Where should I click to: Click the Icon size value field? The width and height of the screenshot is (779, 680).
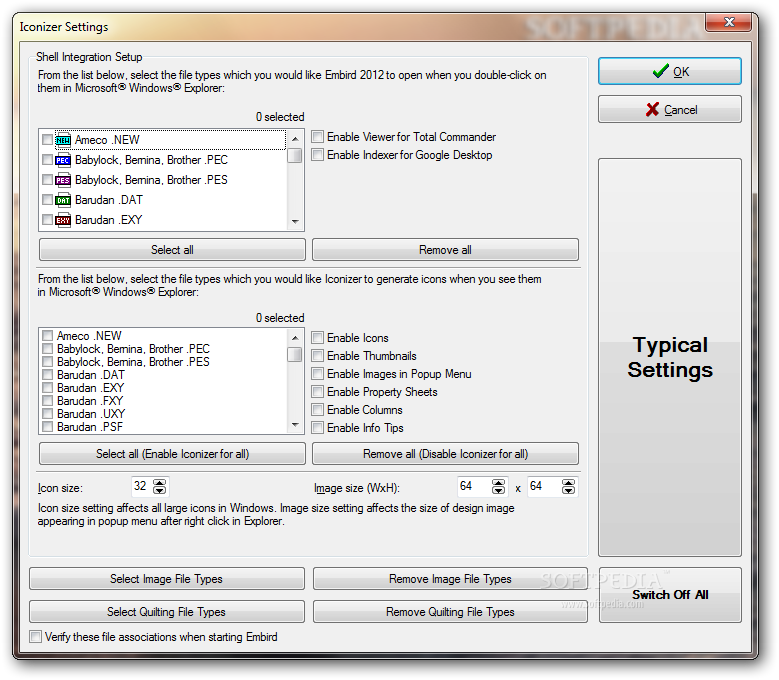tap(142, 486)
